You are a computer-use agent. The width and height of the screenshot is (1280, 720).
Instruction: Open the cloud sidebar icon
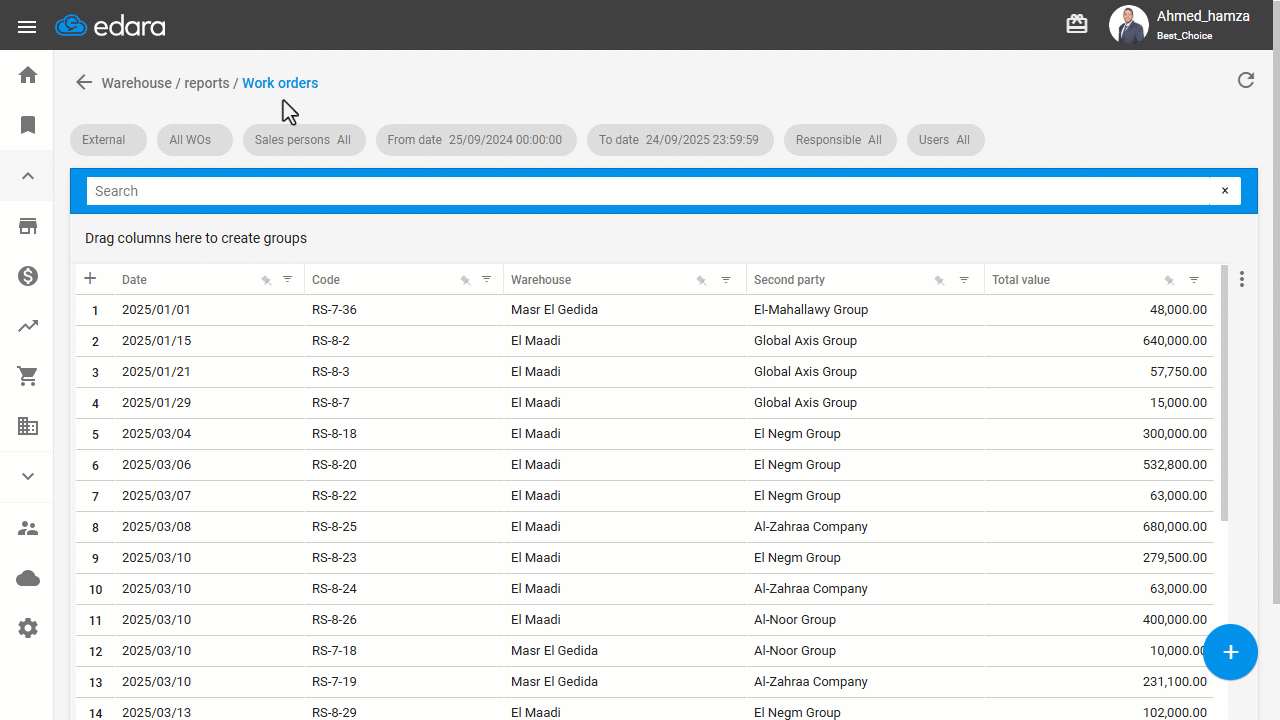(28, 578)
